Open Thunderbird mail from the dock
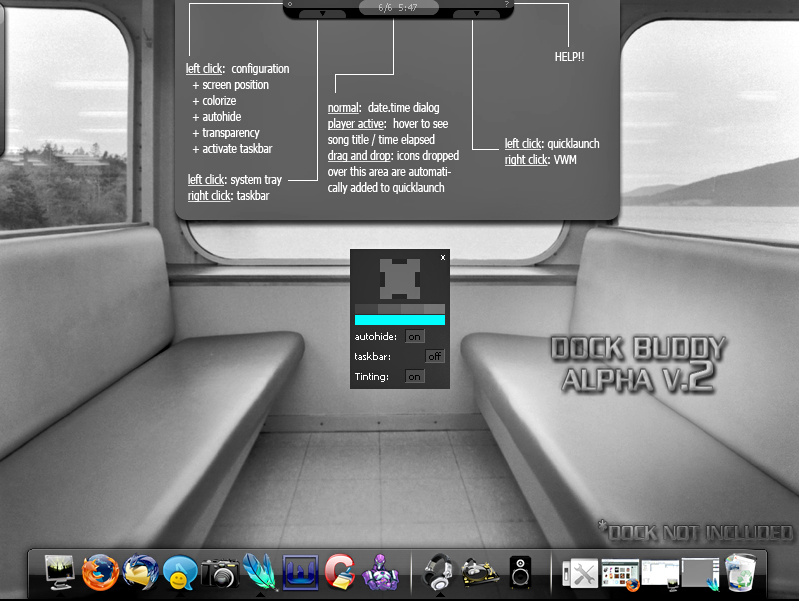The height and width of the screenshot is (601, 799). [140, 572]
